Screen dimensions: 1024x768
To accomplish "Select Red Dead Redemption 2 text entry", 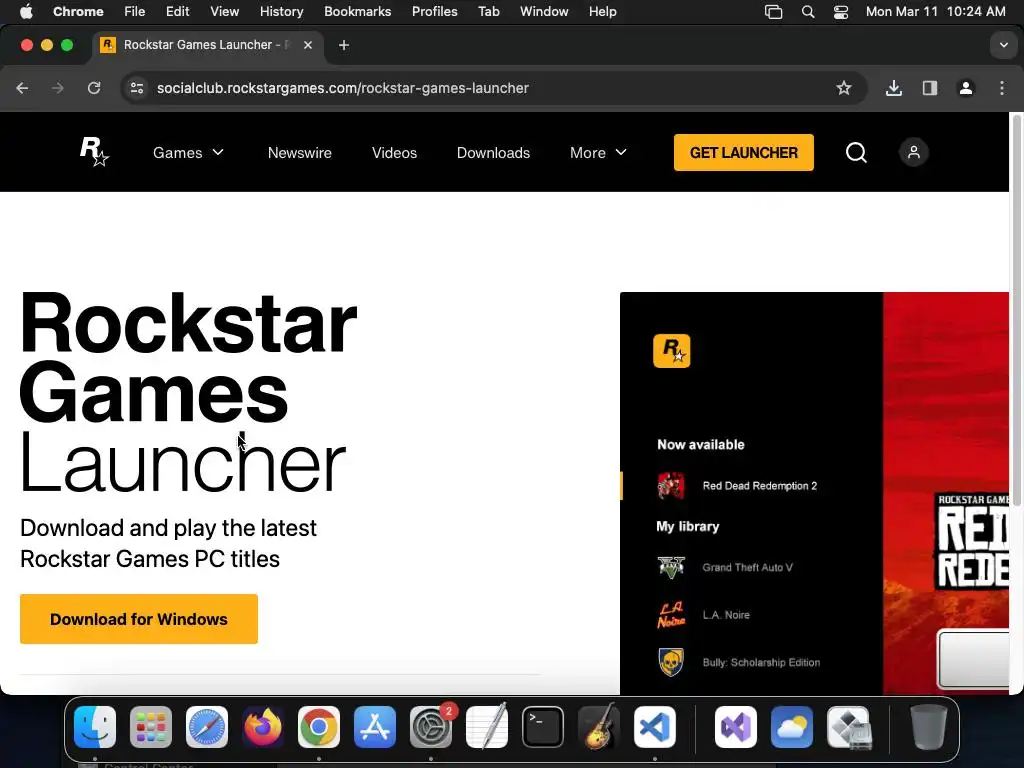I will point(760,486).
